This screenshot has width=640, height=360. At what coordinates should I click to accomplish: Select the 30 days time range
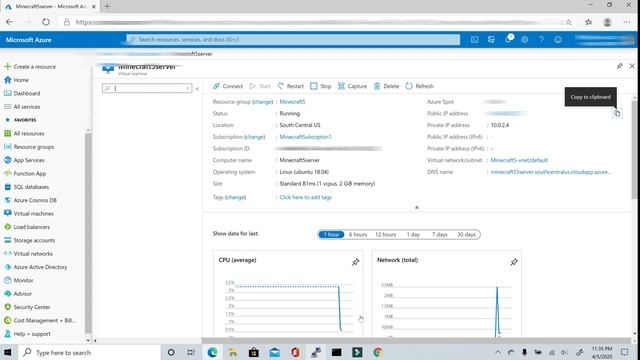point(466,234)
